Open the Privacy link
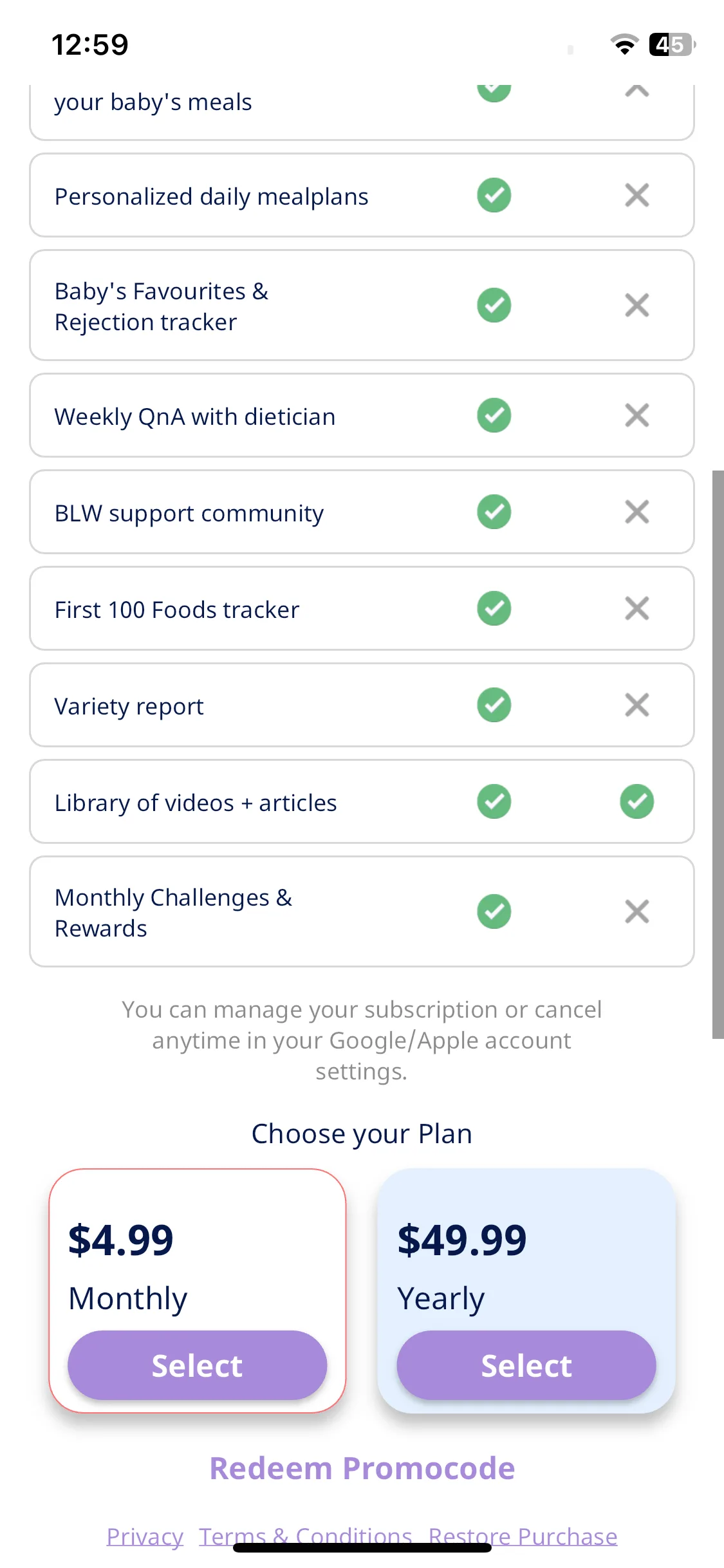This screenshot has height=1568, width=724. click(145, 1536)
